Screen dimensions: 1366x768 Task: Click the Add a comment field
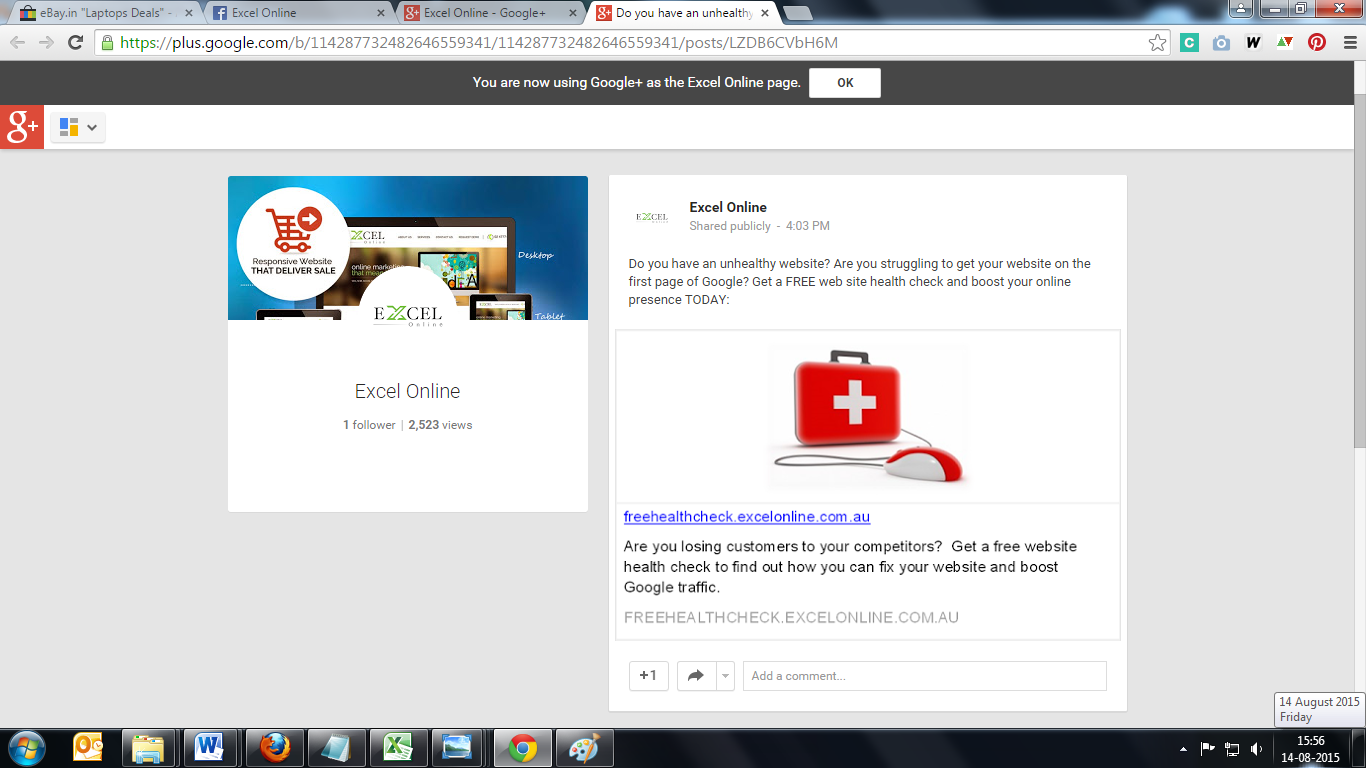click(x=925, y=676)
